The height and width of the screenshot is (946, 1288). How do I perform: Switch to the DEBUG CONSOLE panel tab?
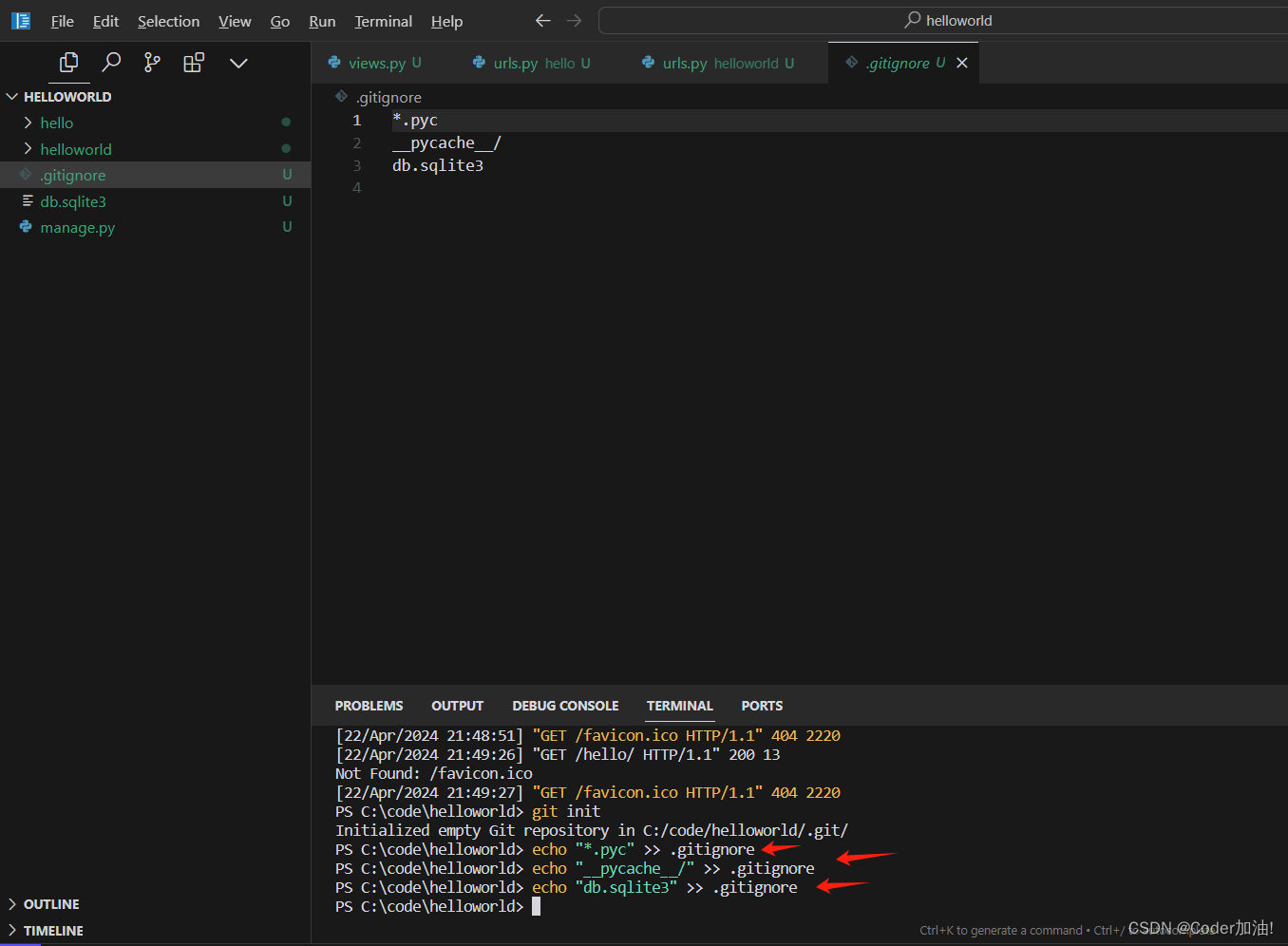coord(565,706)
